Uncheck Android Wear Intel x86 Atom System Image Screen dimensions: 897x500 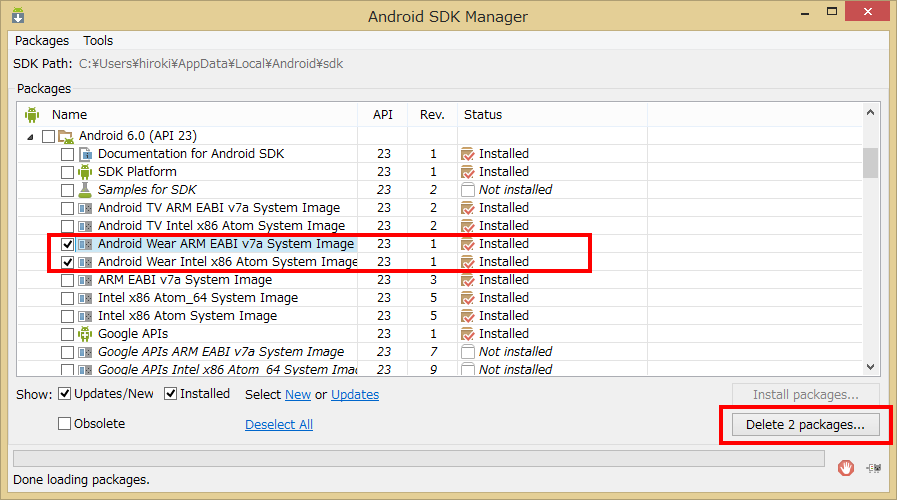pyautogui.click(x=68, y=263)
